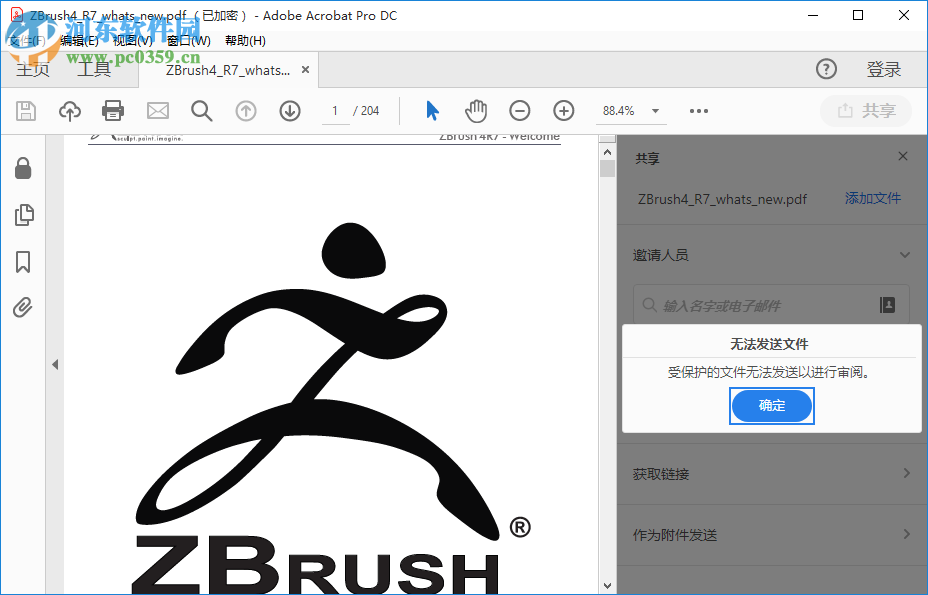
Task: Zoom in on the document
Action: 563,110
